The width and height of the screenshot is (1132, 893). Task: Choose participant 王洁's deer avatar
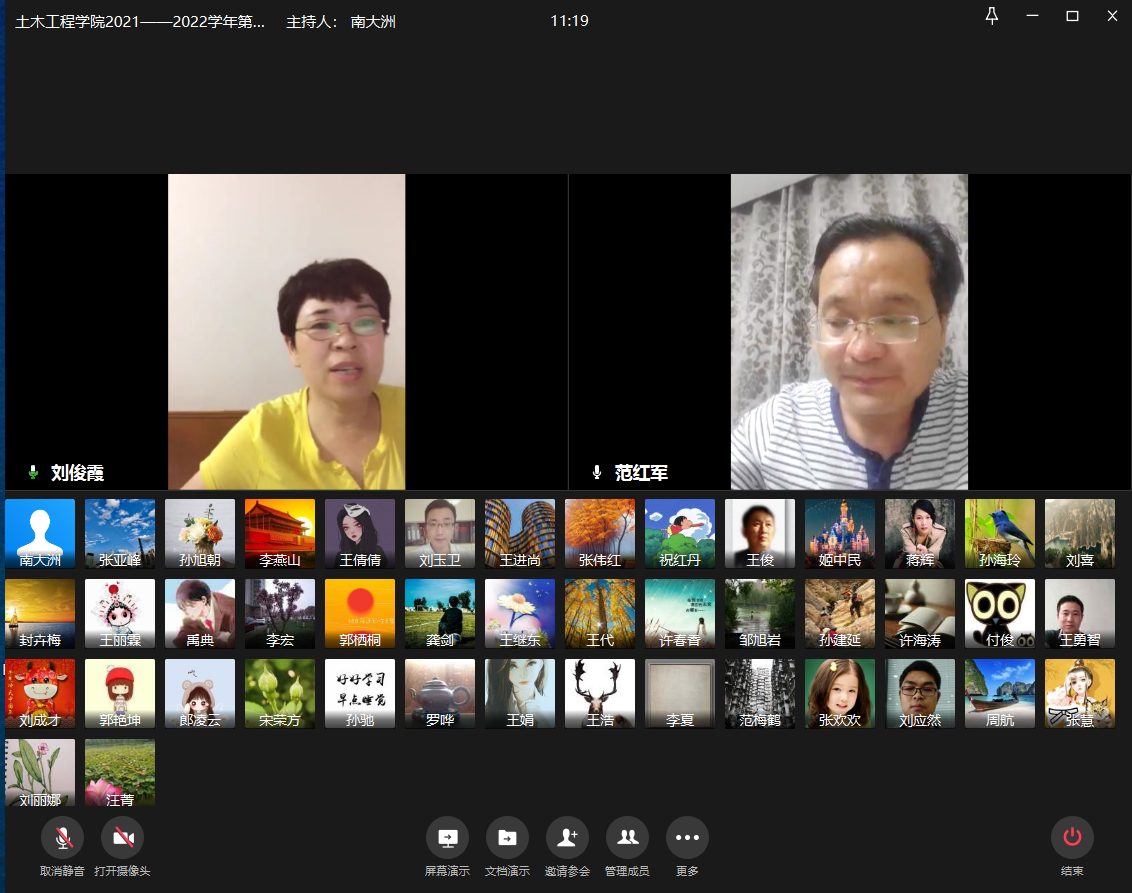pos(600,693)
